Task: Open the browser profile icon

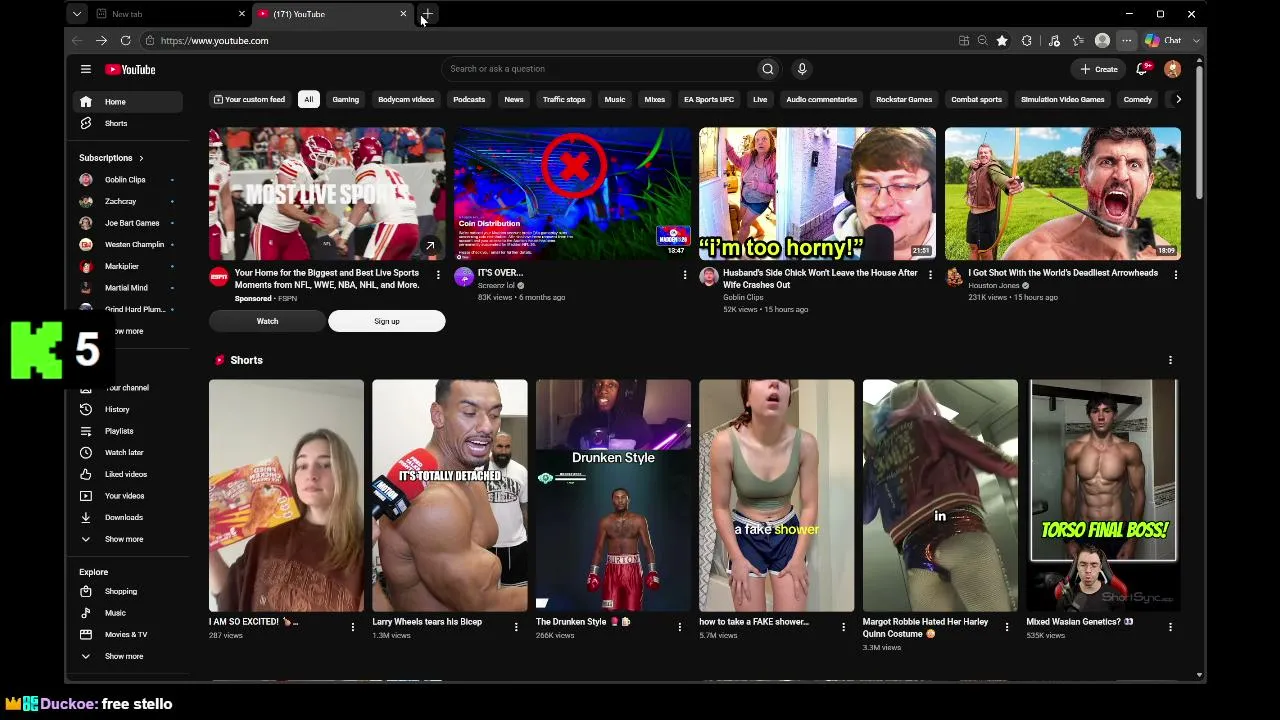Action: click(x=1102, y=41)
